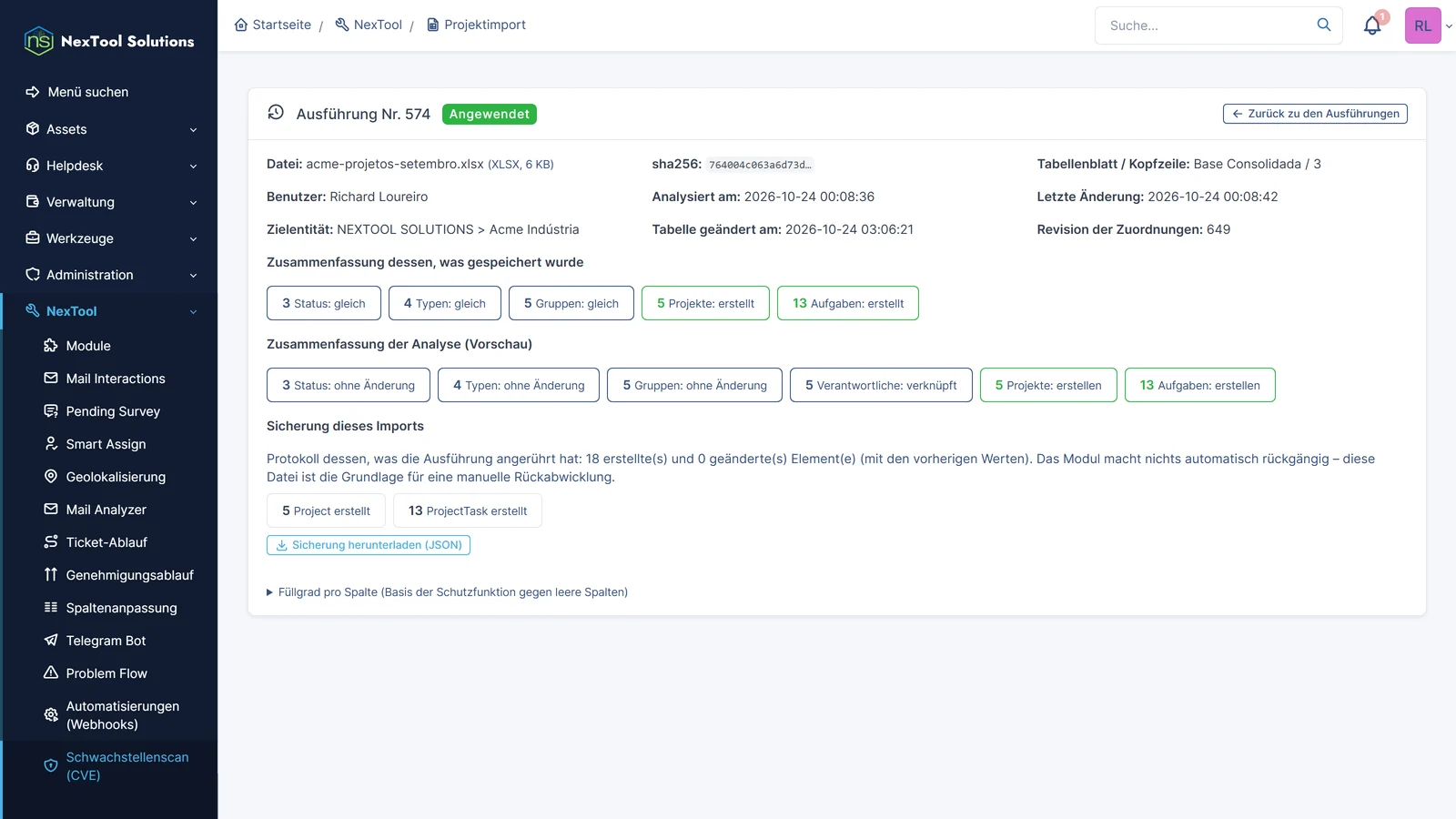
Task: Click the Problem Flow warning icon
Action: pyautogui.click(x=51, y=673)
